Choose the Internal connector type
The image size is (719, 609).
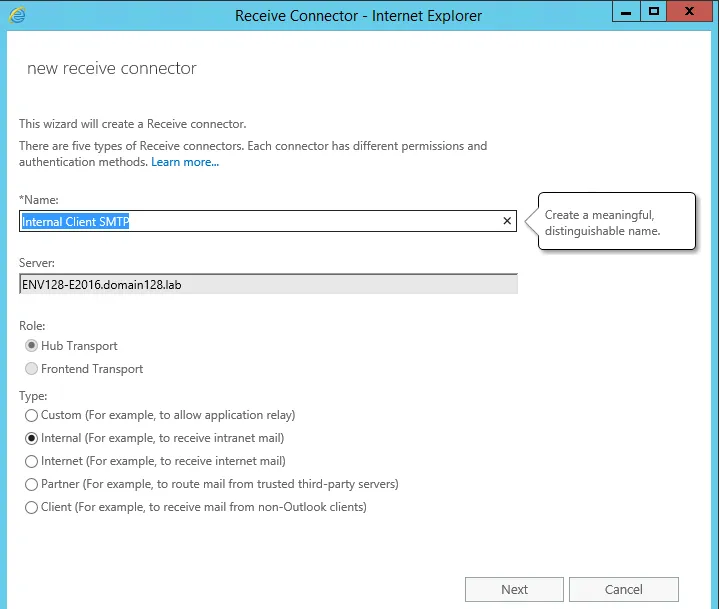[33, 438]
